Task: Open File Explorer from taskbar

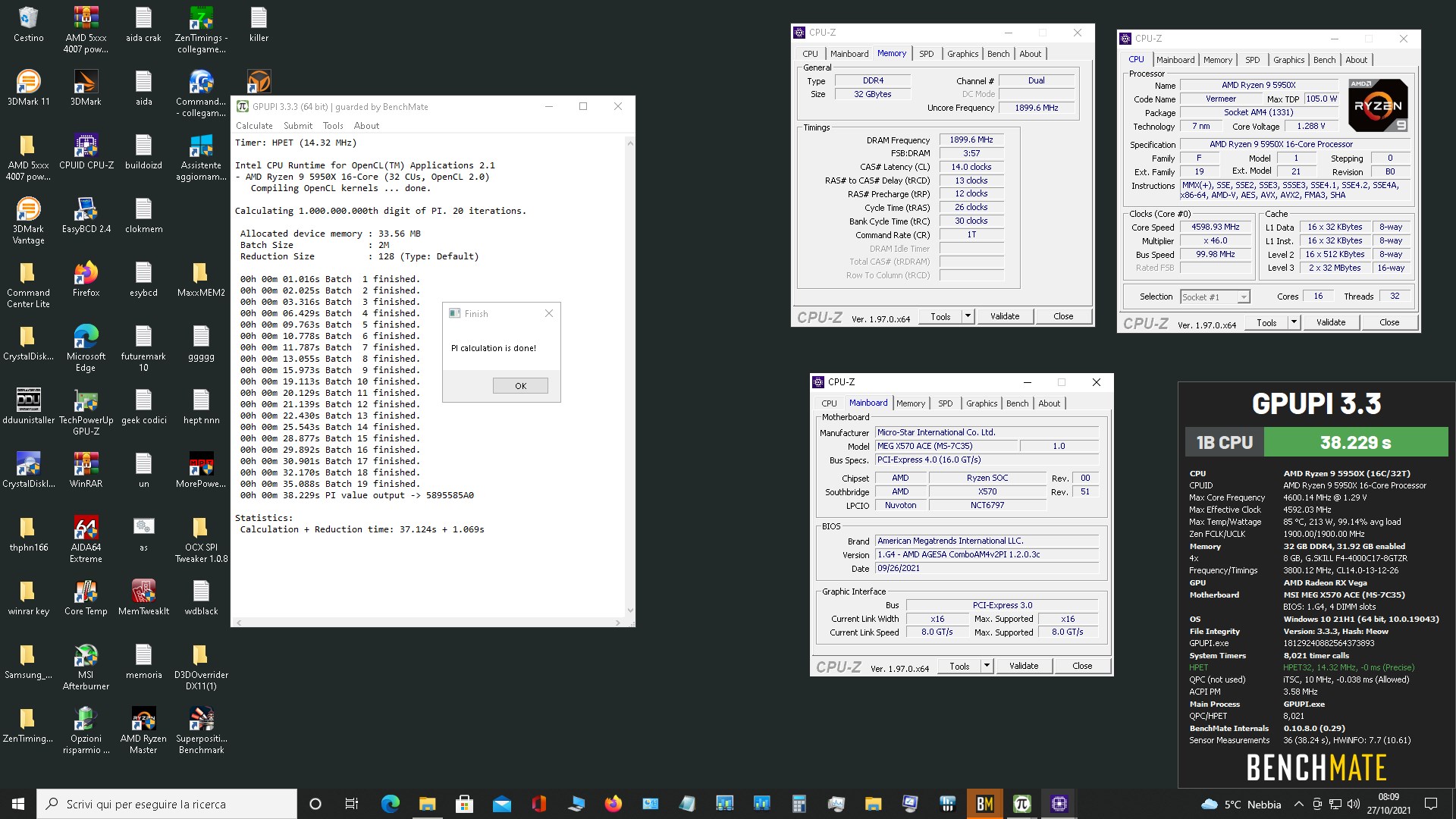Action: tap(427, 804)
